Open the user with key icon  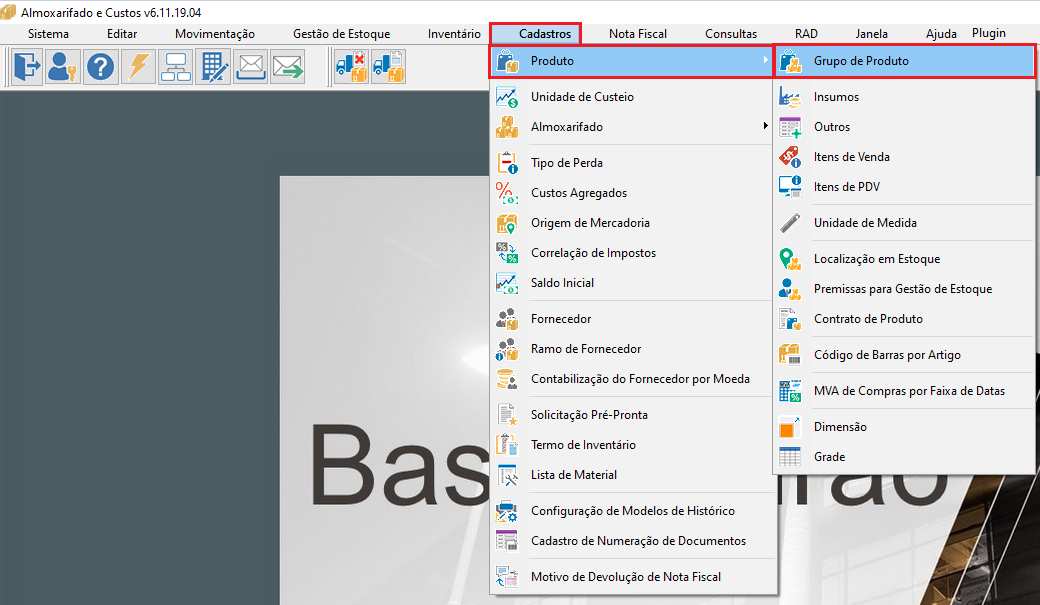point(63,67)
